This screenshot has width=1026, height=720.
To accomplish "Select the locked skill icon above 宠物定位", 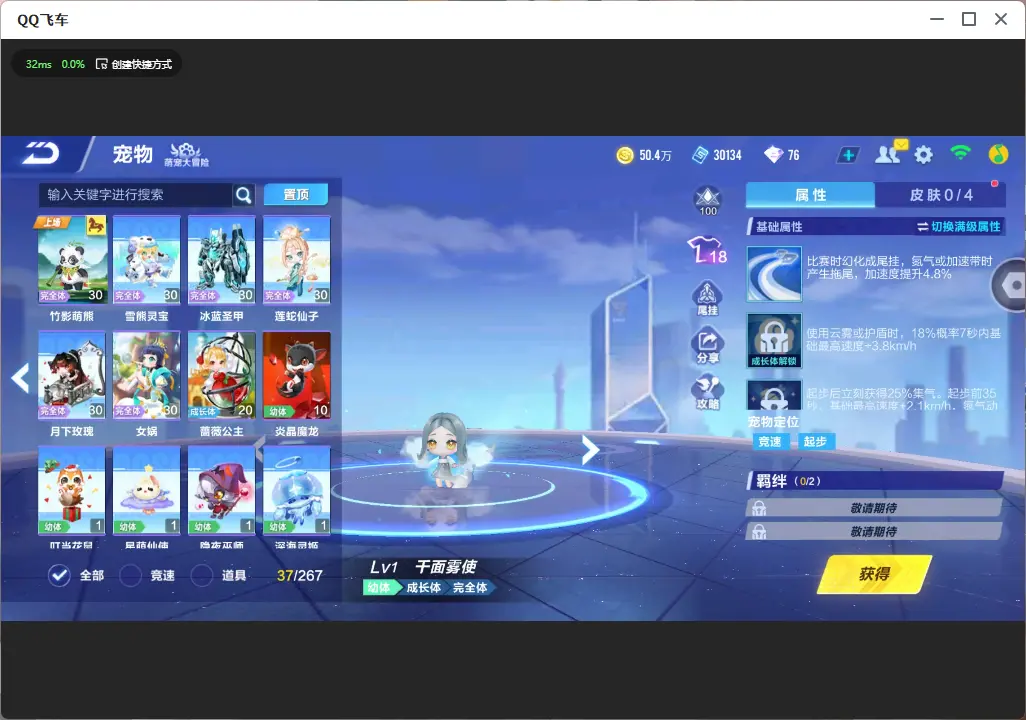I will point(774,395).
